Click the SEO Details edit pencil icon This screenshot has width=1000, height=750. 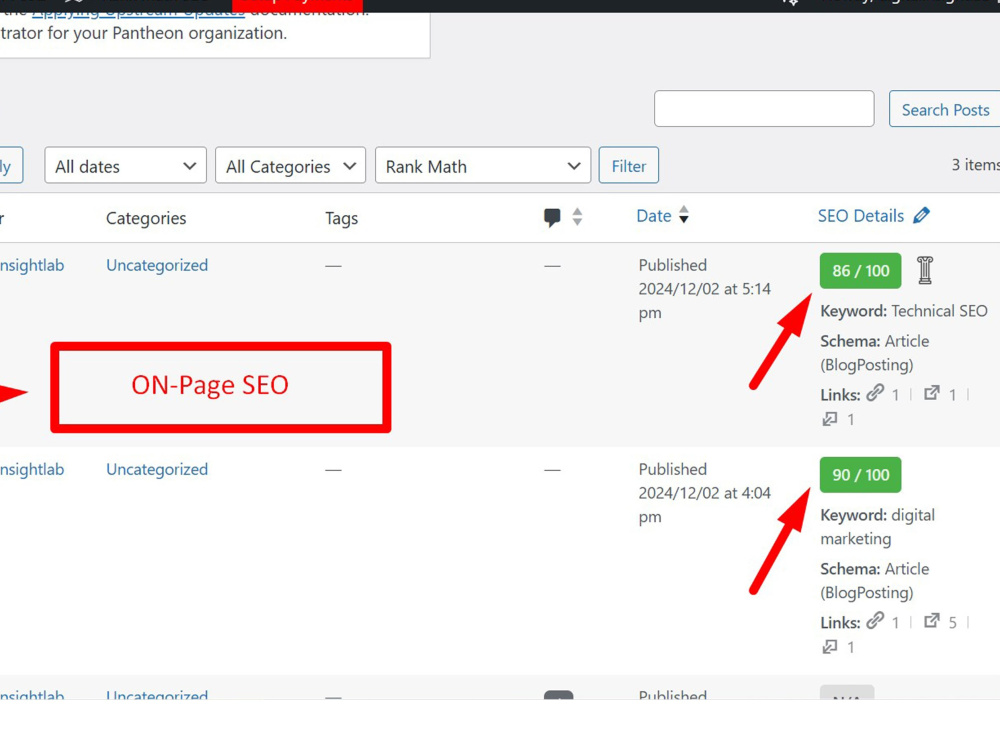click(921, 216)
